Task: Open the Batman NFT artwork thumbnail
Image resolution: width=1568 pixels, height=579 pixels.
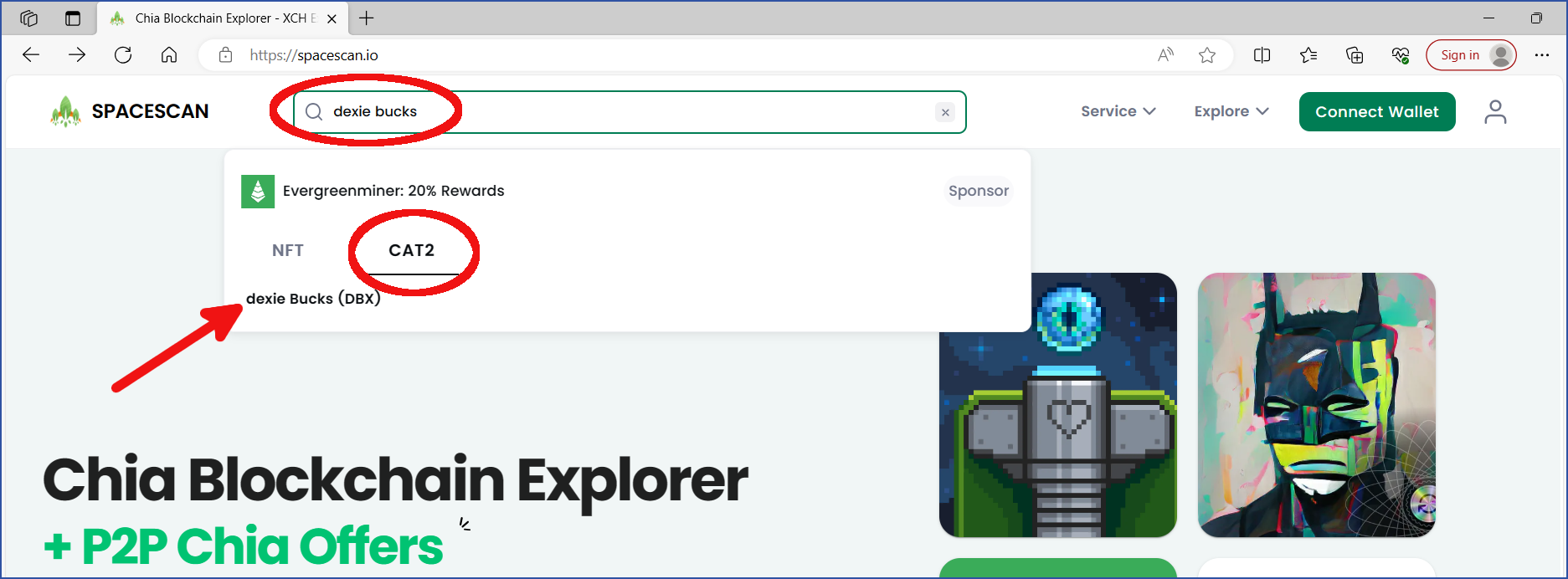Action: coord(1317,405)
